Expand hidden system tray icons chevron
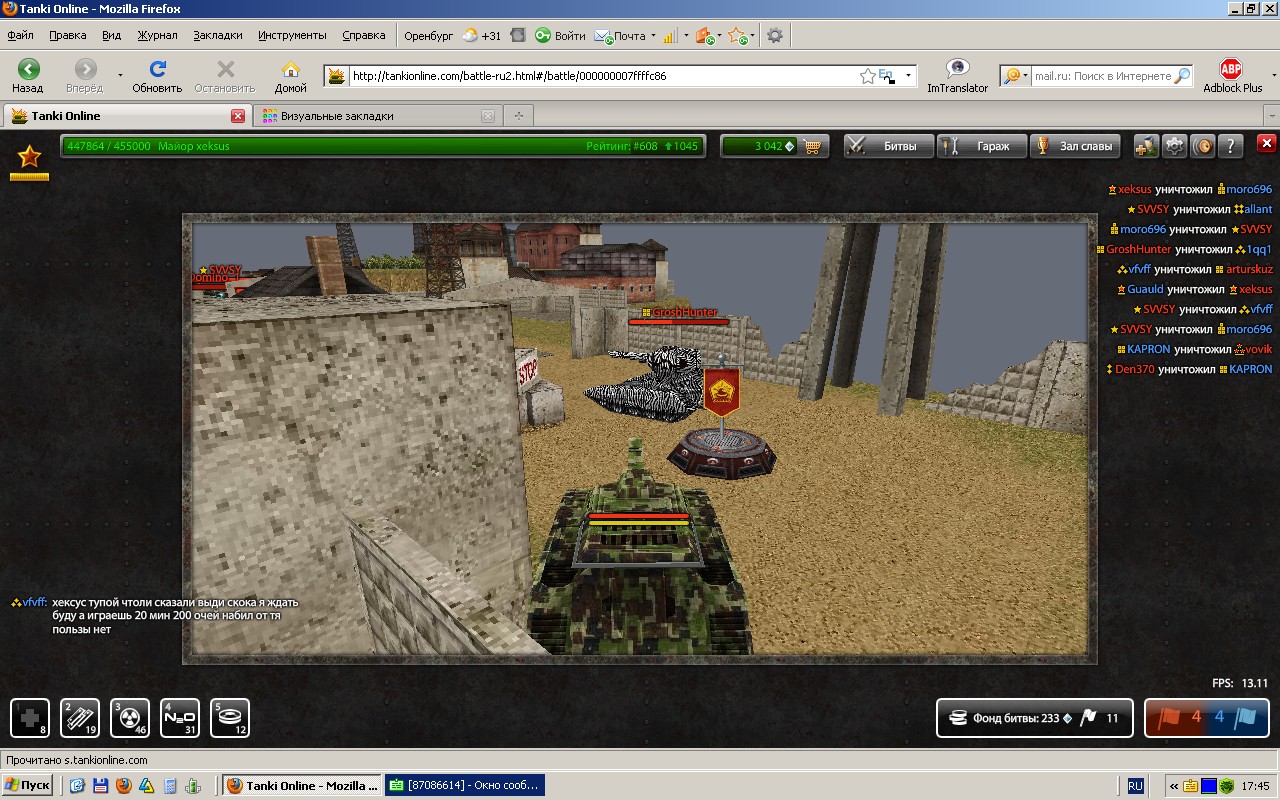The height and width of the screenshot is (800, 1280). tap(1174, 786)
